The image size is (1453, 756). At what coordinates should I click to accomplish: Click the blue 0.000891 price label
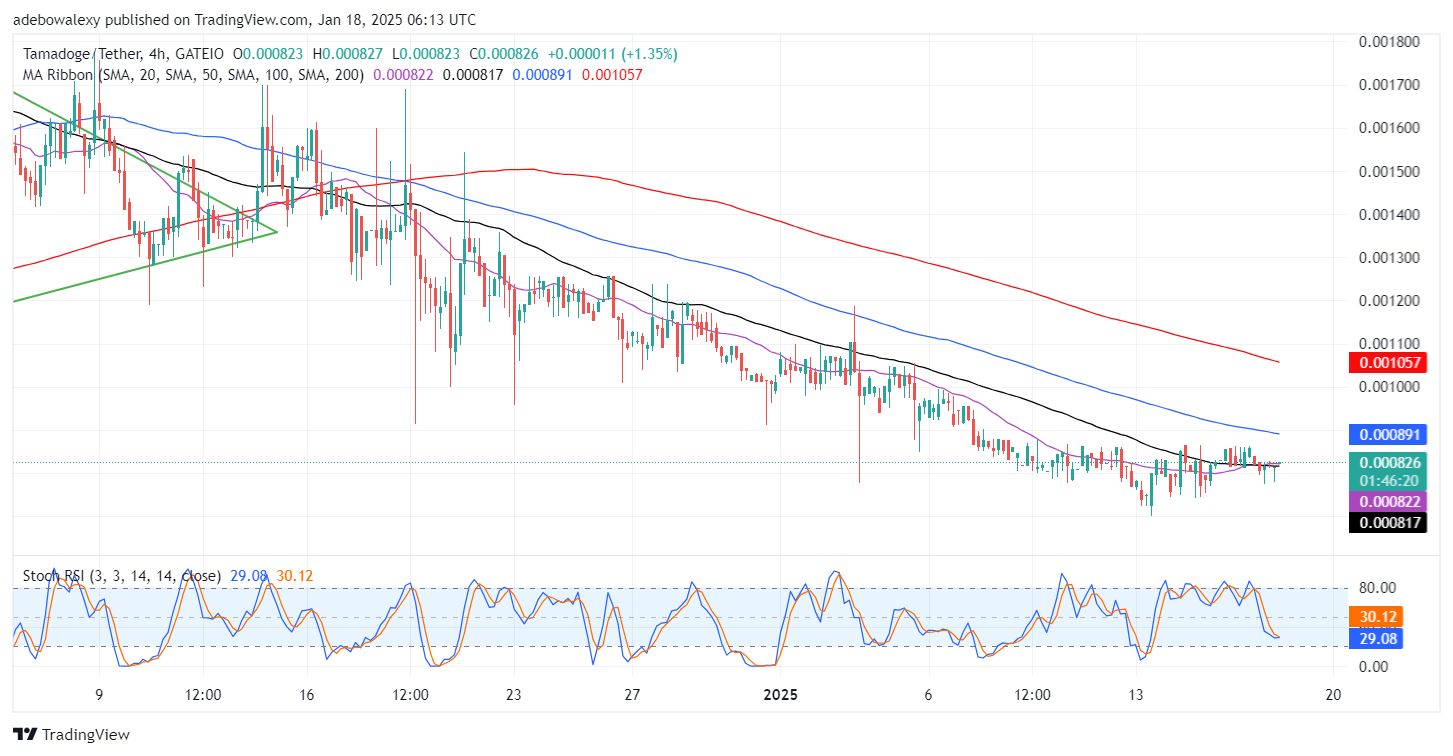pyautogui.click(x=1389, y=435)
